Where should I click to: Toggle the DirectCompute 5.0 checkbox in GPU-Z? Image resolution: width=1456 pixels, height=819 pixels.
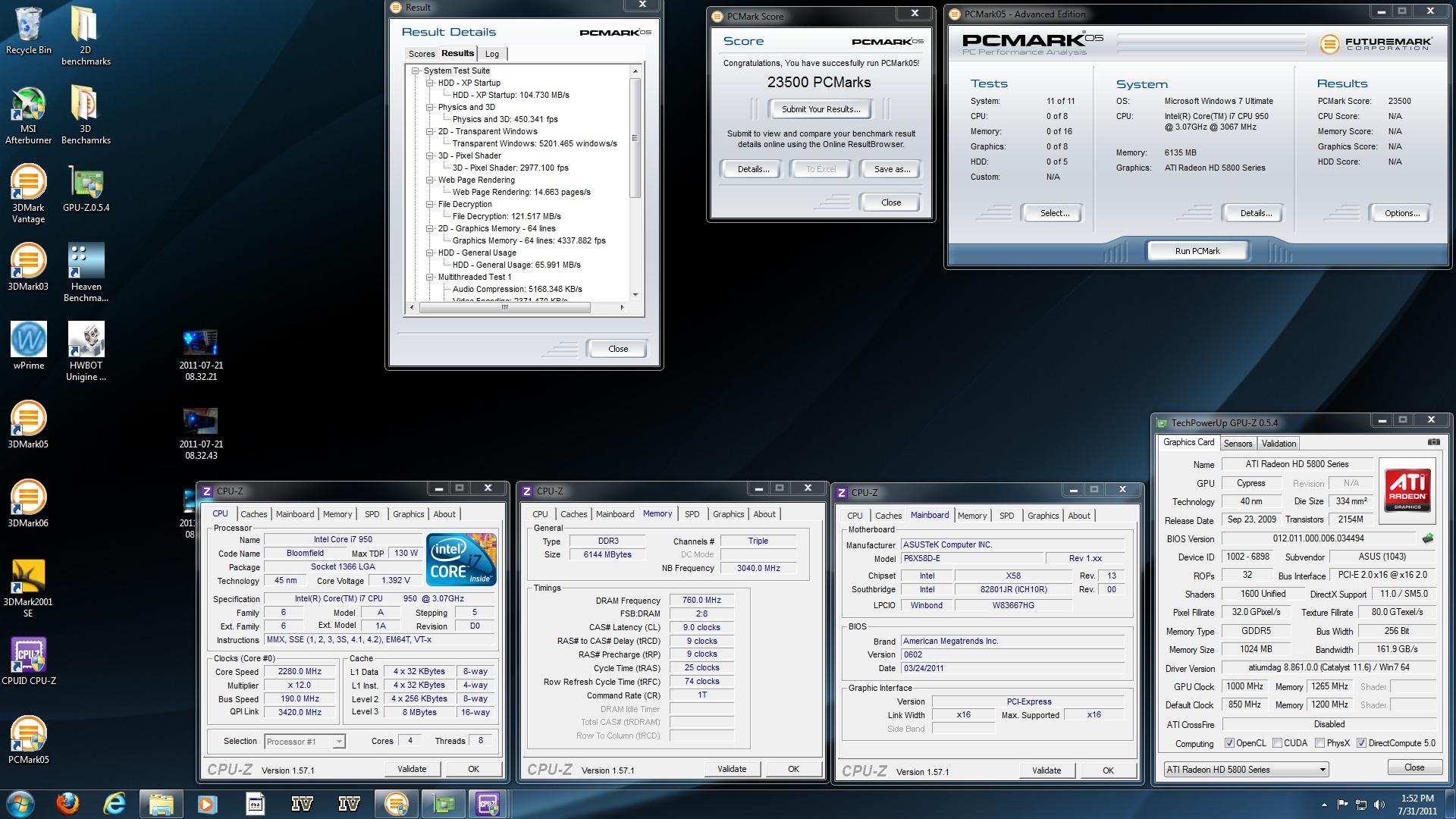[1361, 743]
